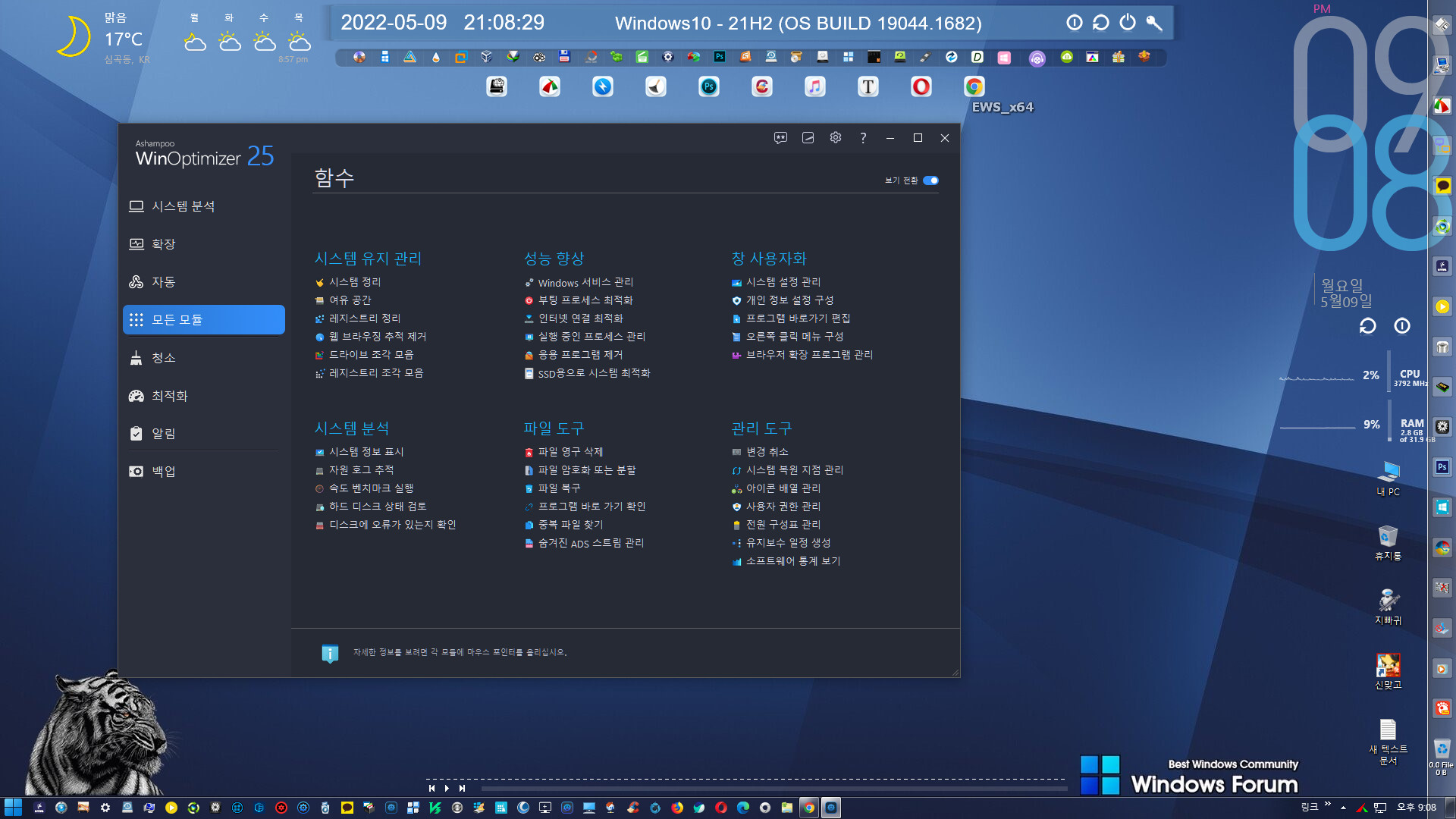The height and width of the screenshot is (819, 1456).
Task: Click the Photoshop icon in top dock
Action: pyautogui.click(x=709, y=86)
